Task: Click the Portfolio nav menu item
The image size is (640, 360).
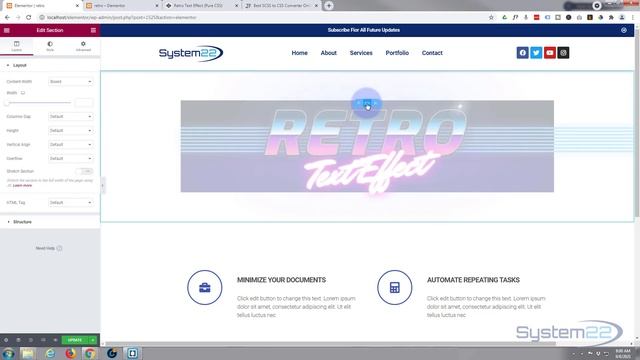Action: (397, 53)
